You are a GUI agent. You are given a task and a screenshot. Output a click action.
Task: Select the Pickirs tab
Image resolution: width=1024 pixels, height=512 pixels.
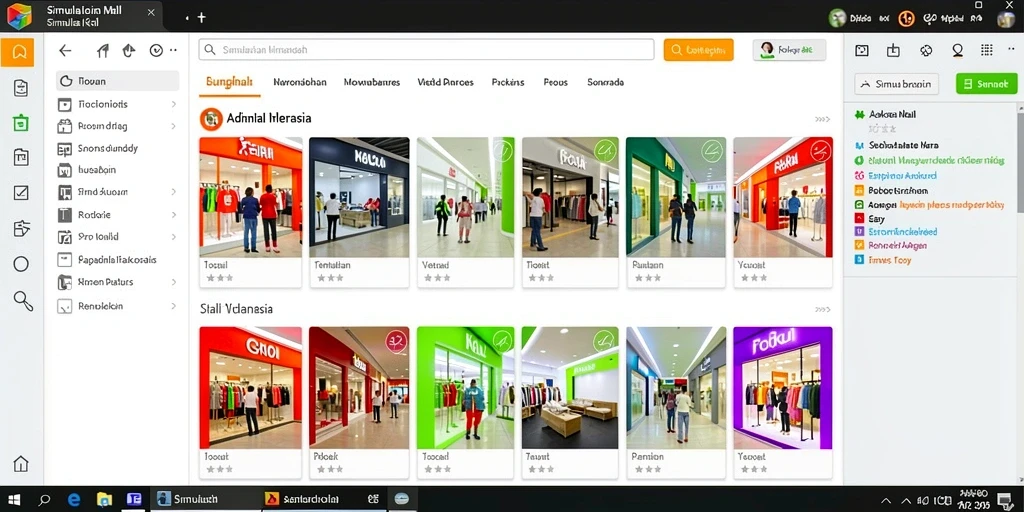pyautogui.click(x=508, y=82)
